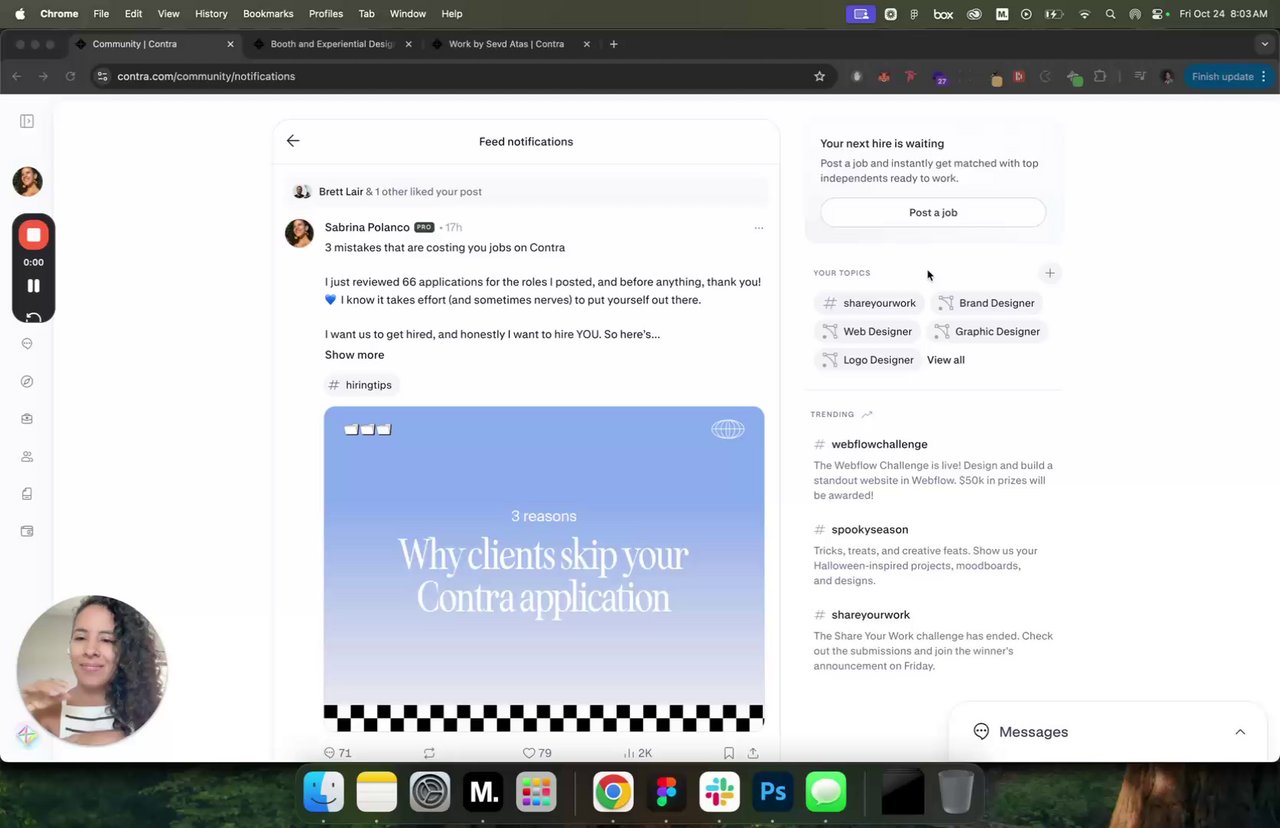
Task: Open the Window menu in the menu bar
Action: pos(407,14)
